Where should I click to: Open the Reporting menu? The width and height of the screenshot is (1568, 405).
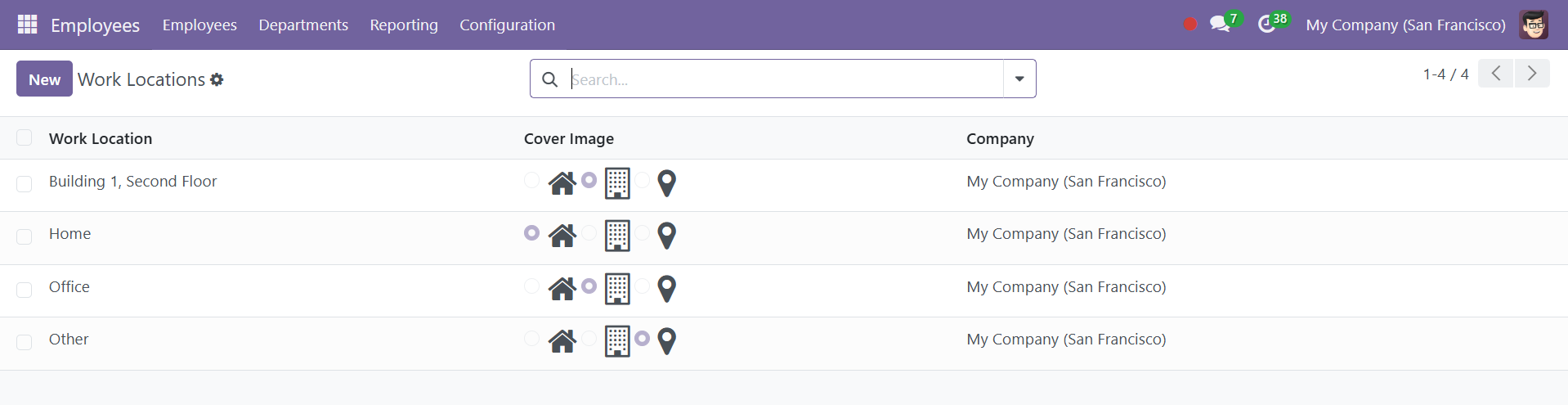(x=404, y=25)
